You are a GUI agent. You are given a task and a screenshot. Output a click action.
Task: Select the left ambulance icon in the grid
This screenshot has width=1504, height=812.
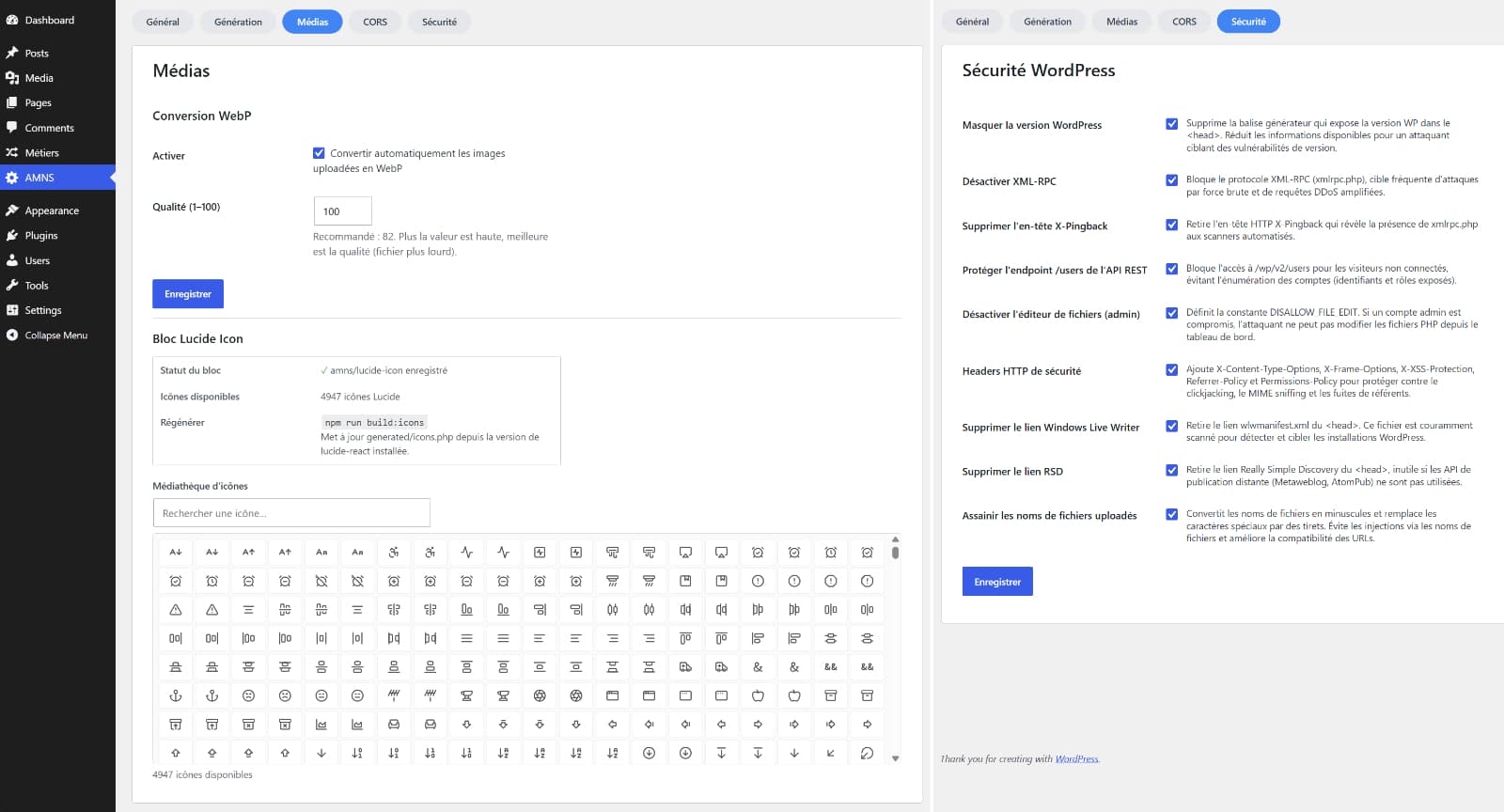tap(685, 667)
